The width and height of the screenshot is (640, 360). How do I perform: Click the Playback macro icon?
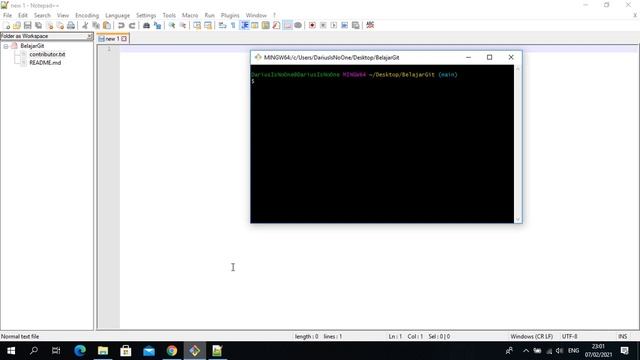point(333,25)
